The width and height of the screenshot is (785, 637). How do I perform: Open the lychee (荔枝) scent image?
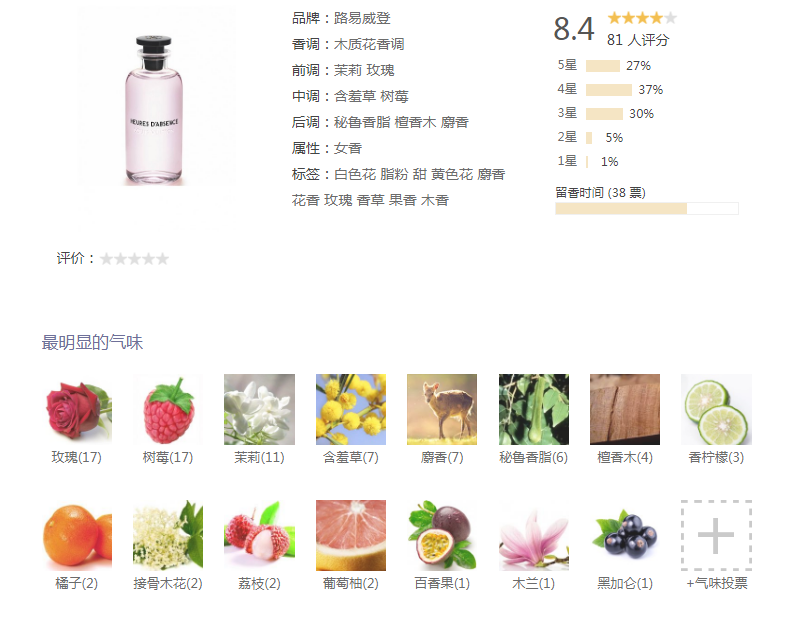pyautogui.click(x=259, y=535)
